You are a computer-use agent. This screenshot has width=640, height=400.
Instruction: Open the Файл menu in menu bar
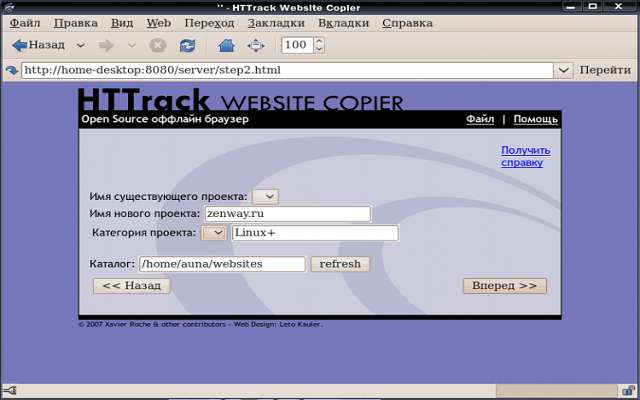(x=25, y=22)
